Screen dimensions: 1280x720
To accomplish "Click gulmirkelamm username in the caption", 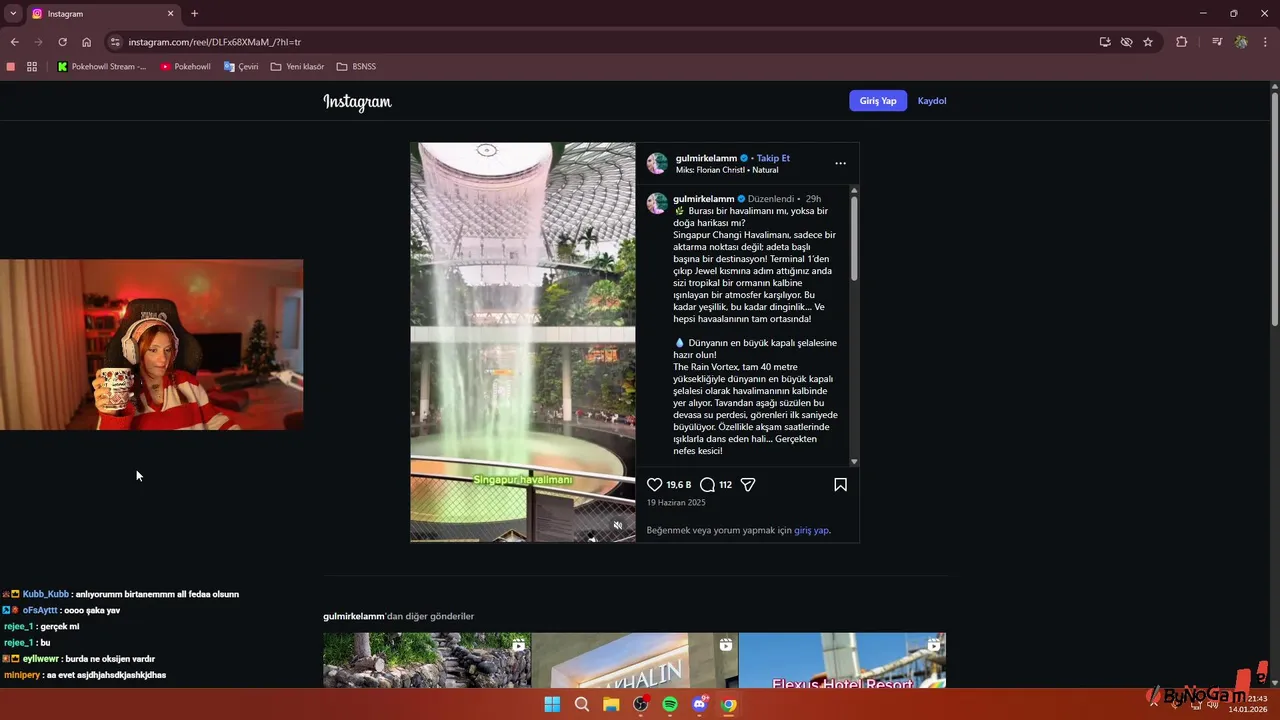I will click(x=704, y=199).
